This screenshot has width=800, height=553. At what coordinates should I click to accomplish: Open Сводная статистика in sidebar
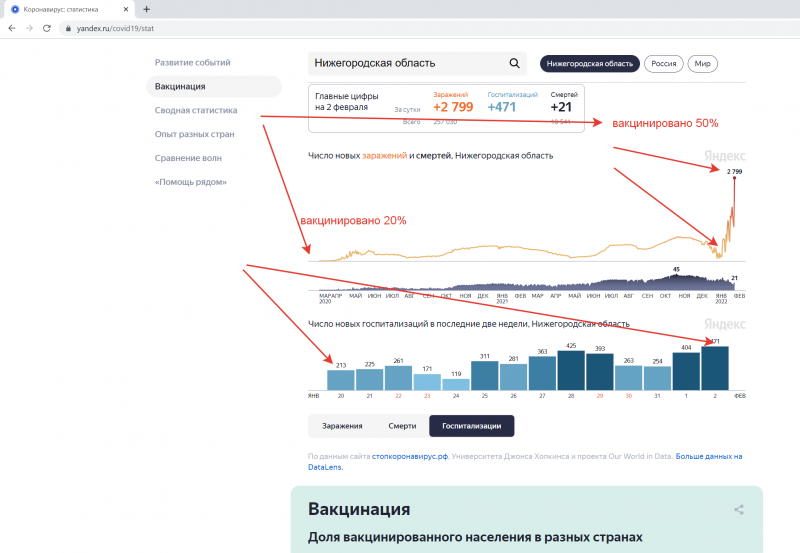pyautogui.click(x=196, y=110)
